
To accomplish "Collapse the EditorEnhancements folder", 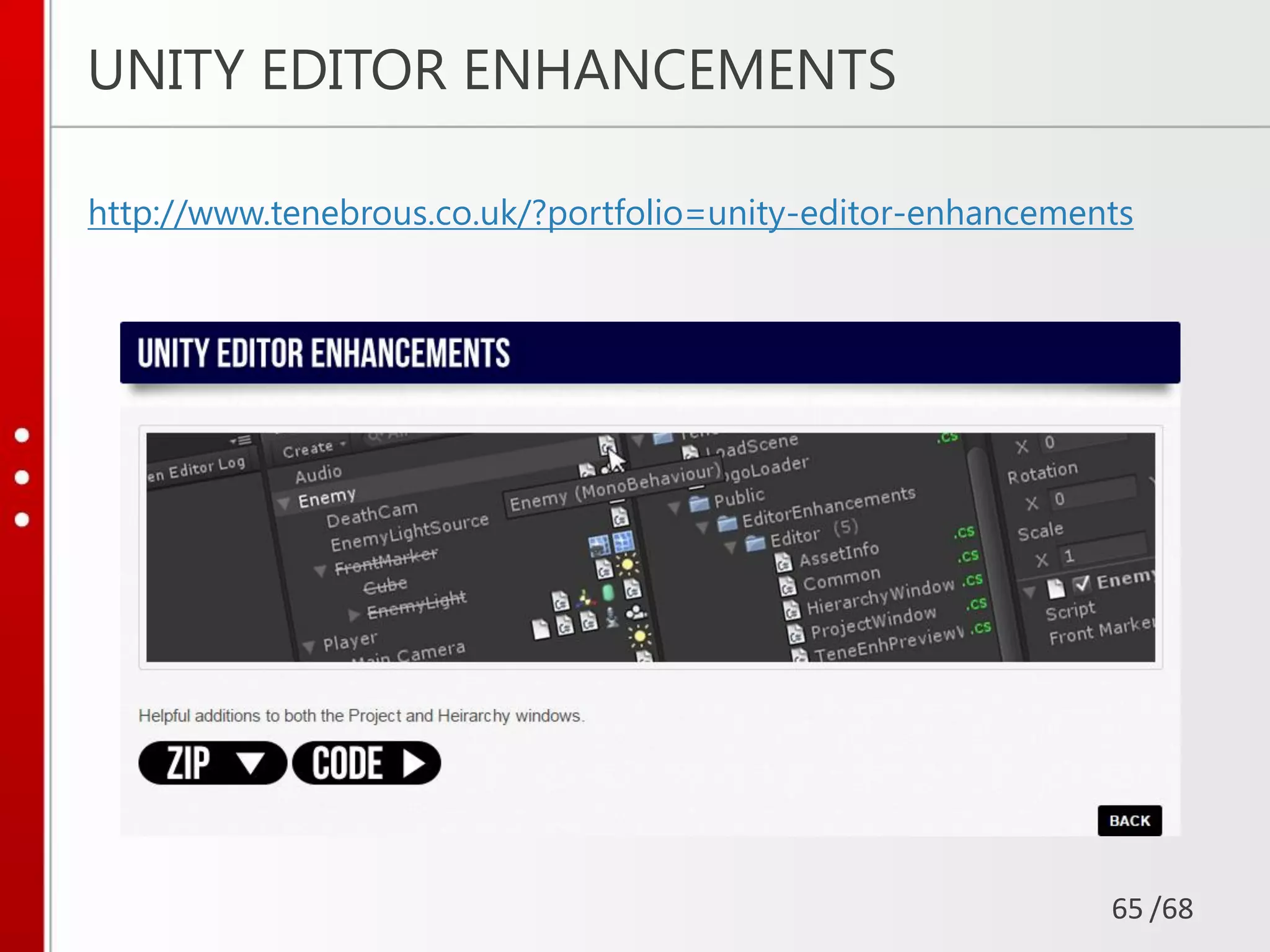I will [x=703, y=528].
